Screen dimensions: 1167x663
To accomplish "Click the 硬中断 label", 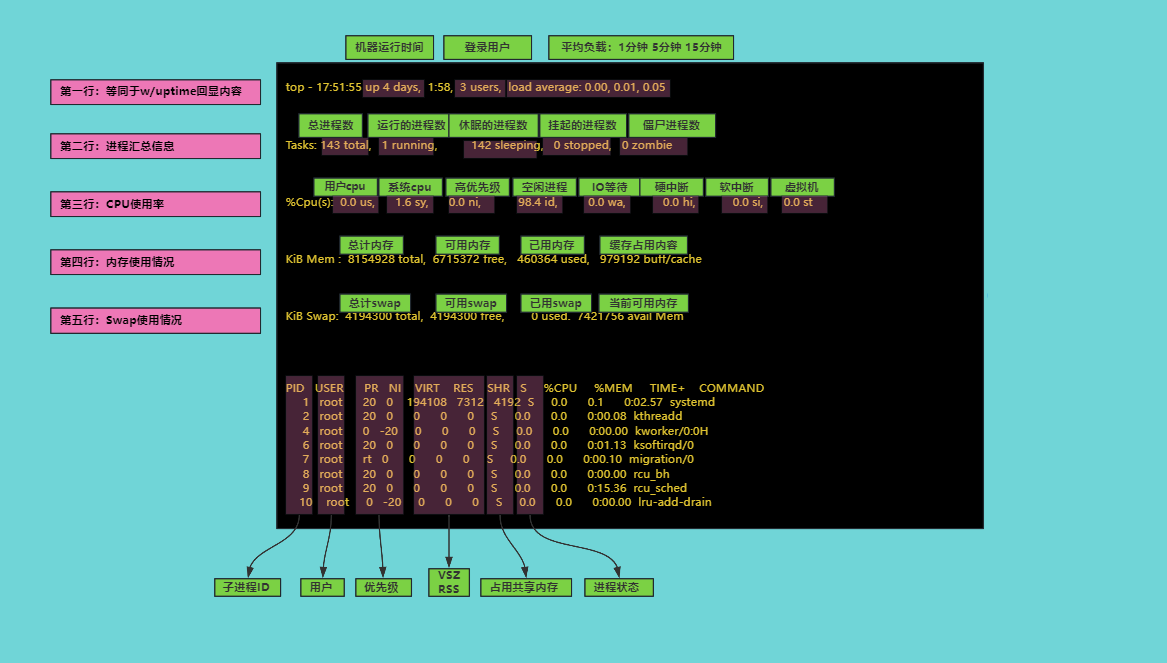I will coord(671,187).
